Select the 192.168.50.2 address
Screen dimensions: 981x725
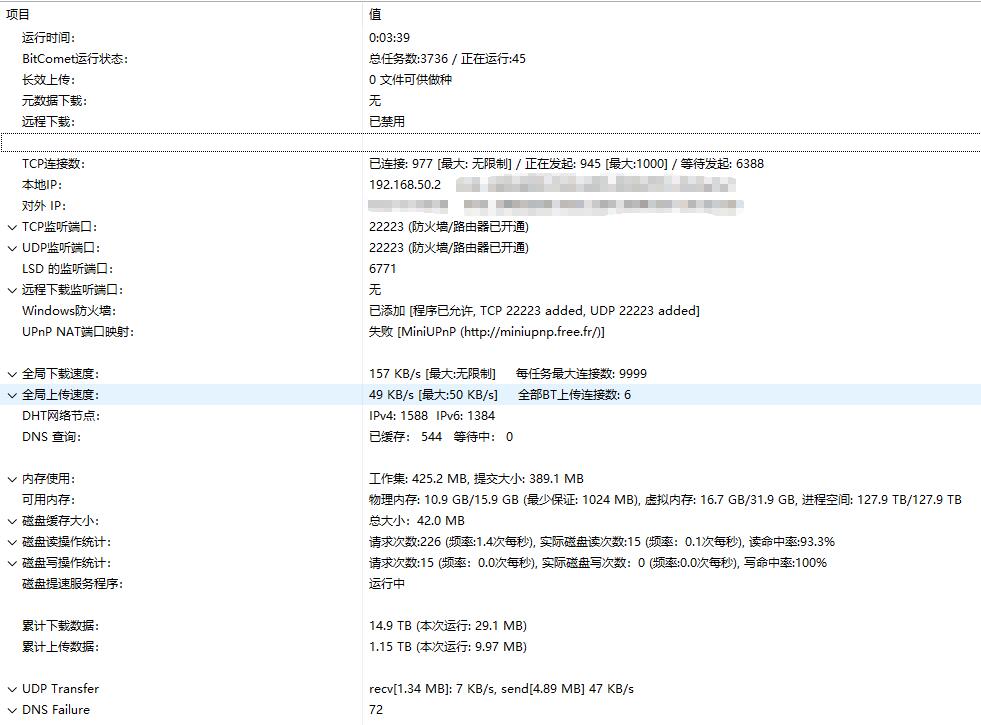point(405,185)
